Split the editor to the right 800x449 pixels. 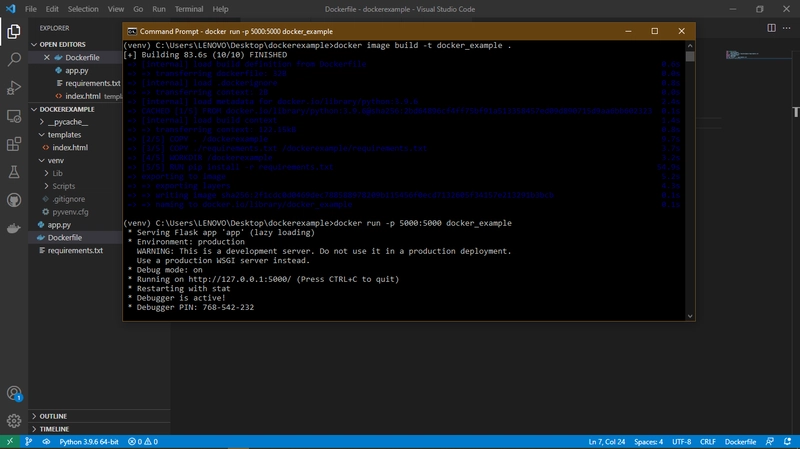click(771, 28)
